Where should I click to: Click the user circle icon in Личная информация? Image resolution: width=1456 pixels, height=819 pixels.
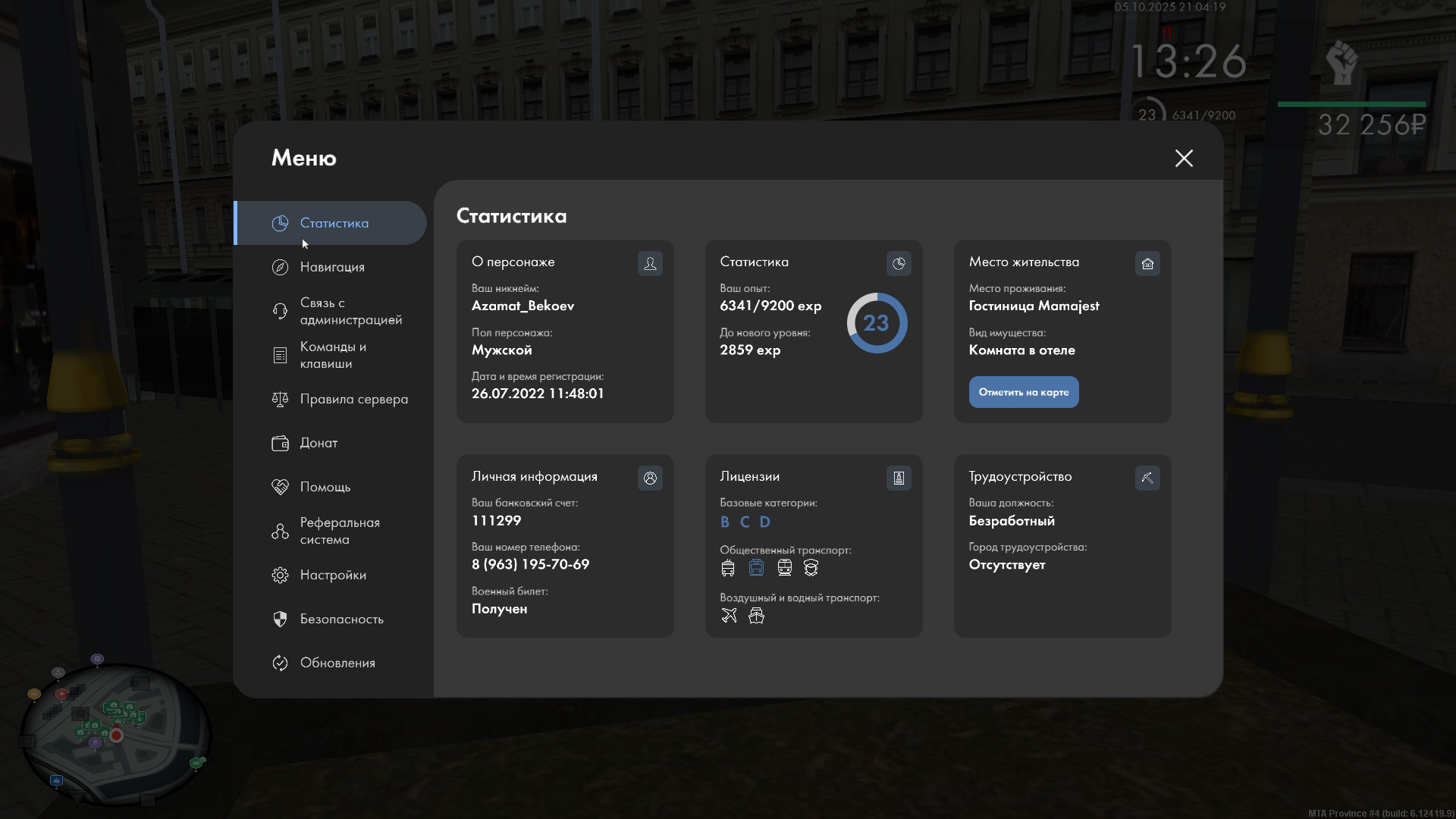(x=650, y=479)
